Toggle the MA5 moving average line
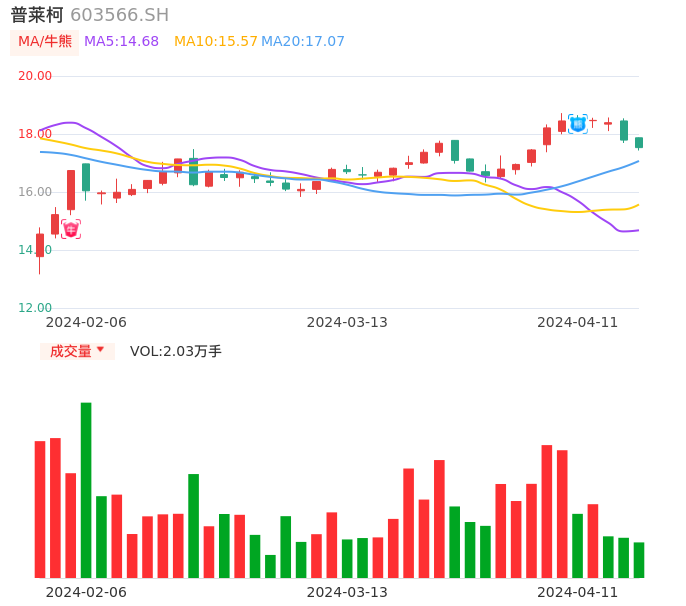686x606 pixels. 121,42
